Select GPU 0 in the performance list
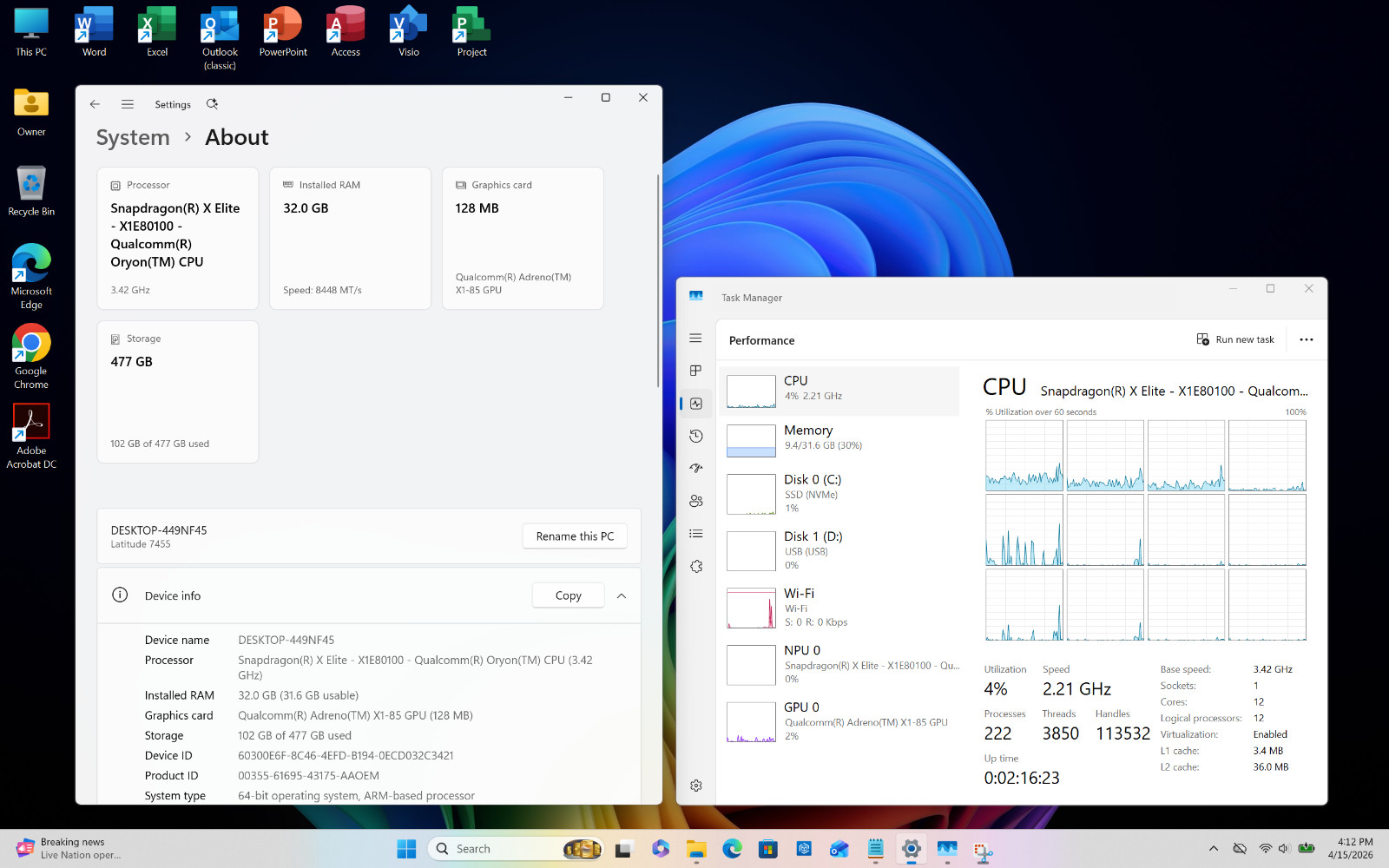 click(x=839, y=721)
